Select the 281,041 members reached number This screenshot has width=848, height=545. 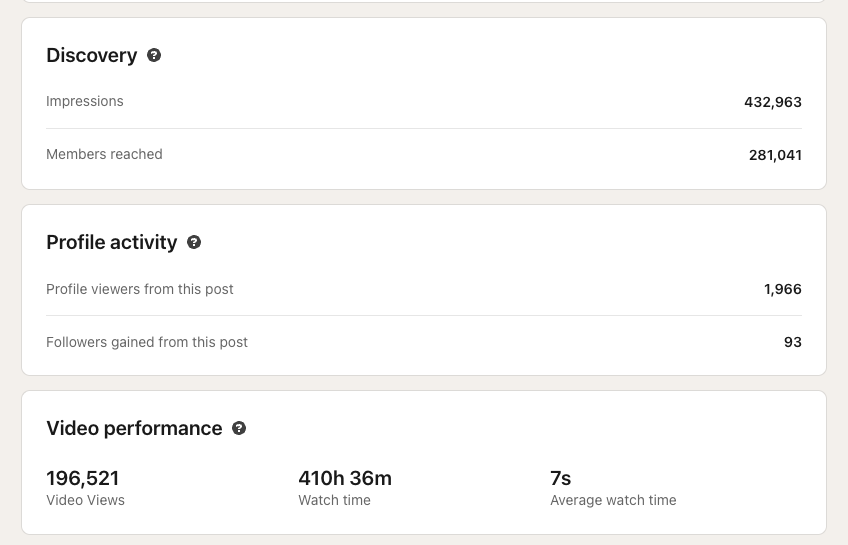pyautogui.click(x=775, y=155)
